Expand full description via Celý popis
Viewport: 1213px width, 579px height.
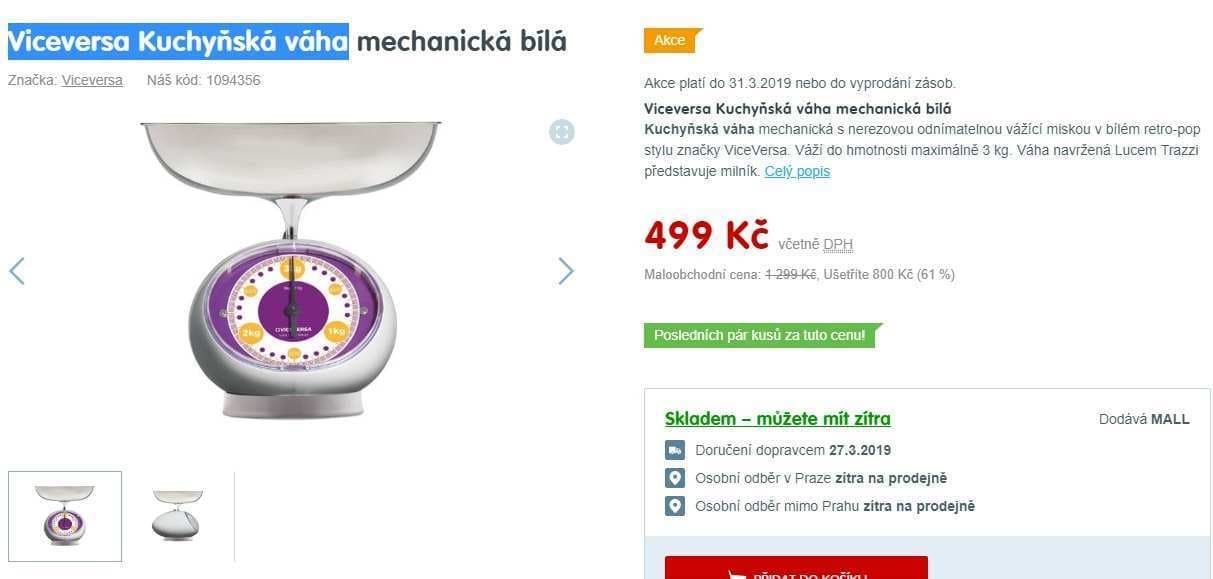[797, 171]
